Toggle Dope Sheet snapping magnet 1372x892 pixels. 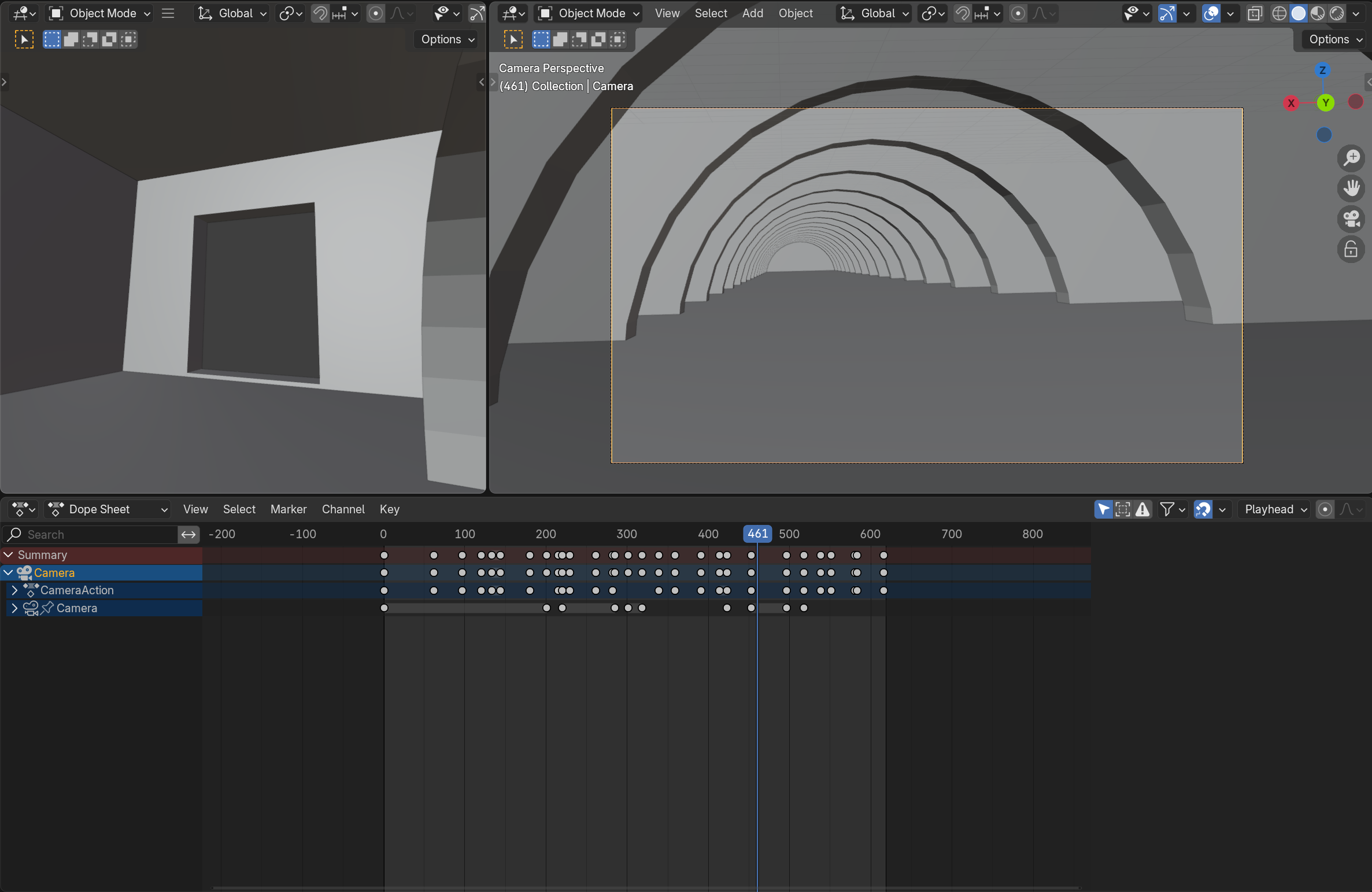point(1203,509)
